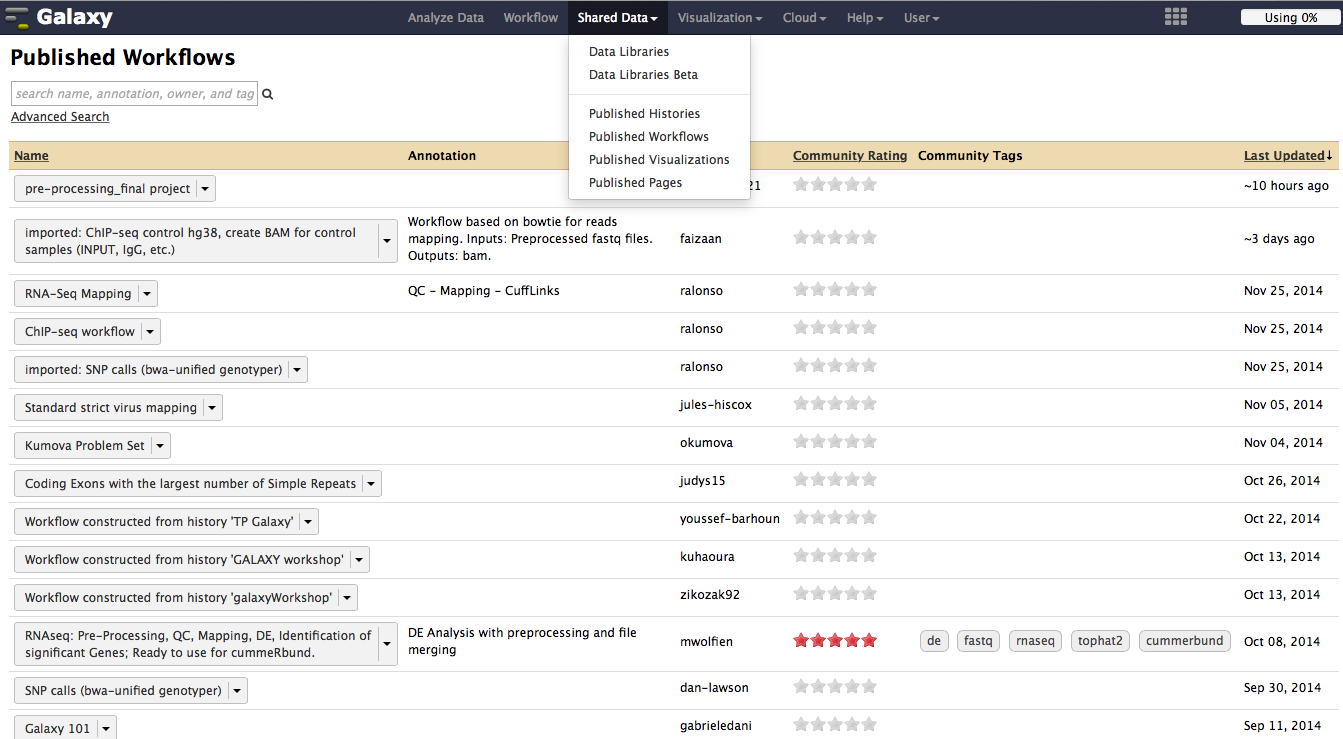This screenshot has height=739, width=1343.
Task: Select Data Libraries Beta menu entry
Action: pos(643,75)
